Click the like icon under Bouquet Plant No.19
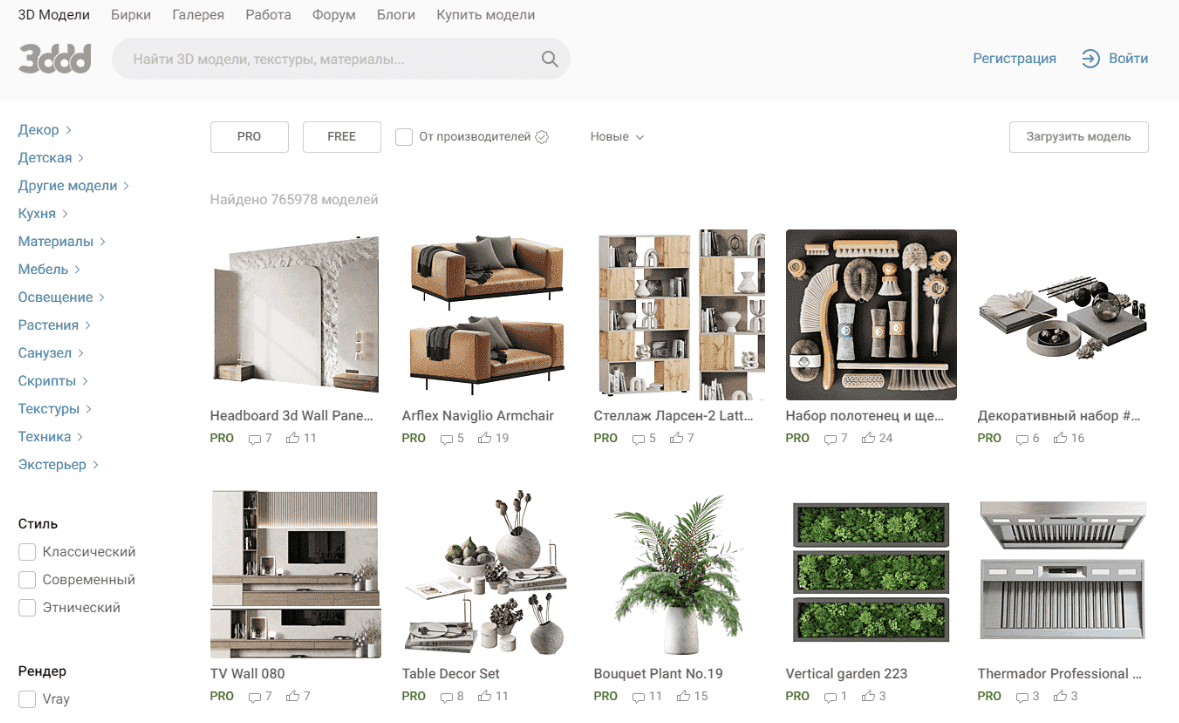1179x723 pixels. tap(683, 696)
